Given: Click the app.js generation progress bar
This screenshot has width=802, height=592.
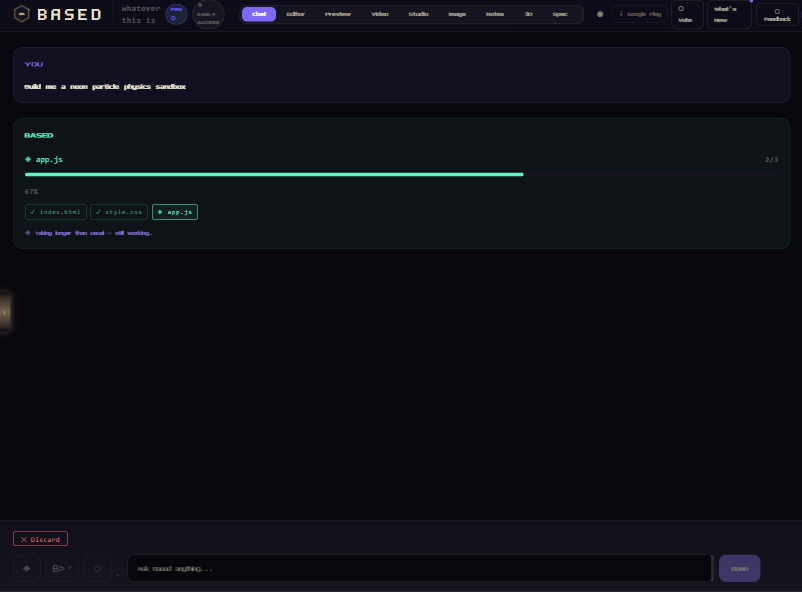Looking at the screenshot, I should tap(402, 174).
